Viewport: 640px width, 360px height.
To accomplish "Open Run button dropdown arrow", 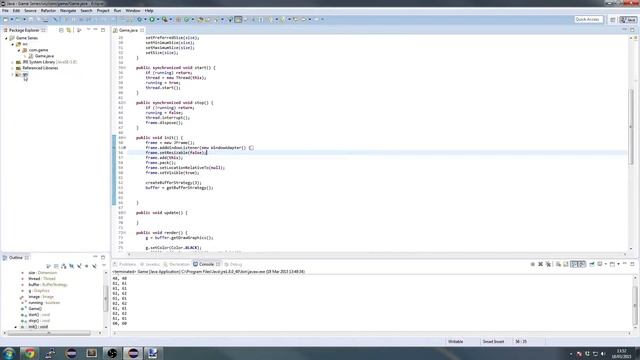I will [158, 20].
